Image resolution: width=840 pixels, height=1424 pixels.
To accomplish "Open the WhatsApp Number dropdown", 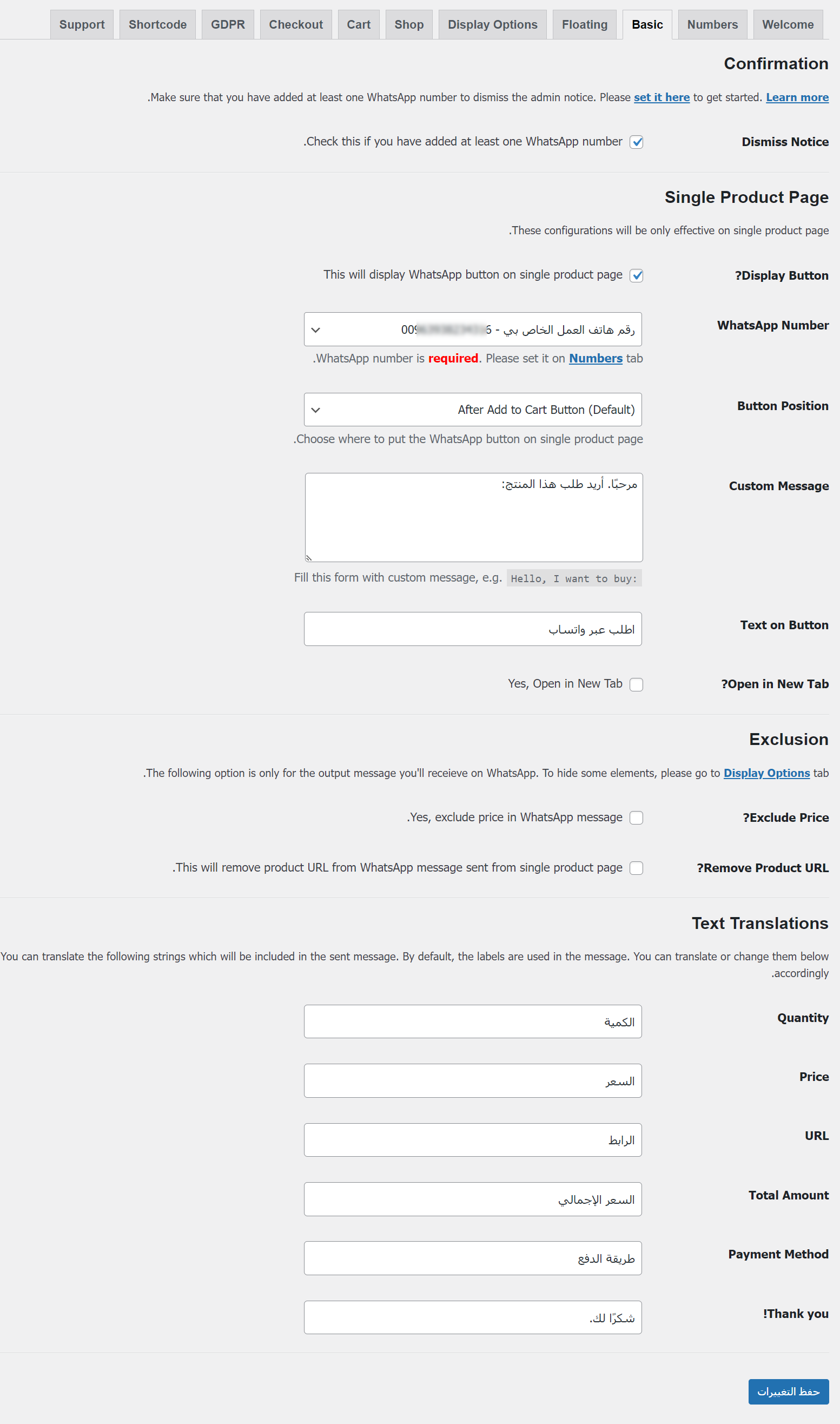I will coord(473,329).
